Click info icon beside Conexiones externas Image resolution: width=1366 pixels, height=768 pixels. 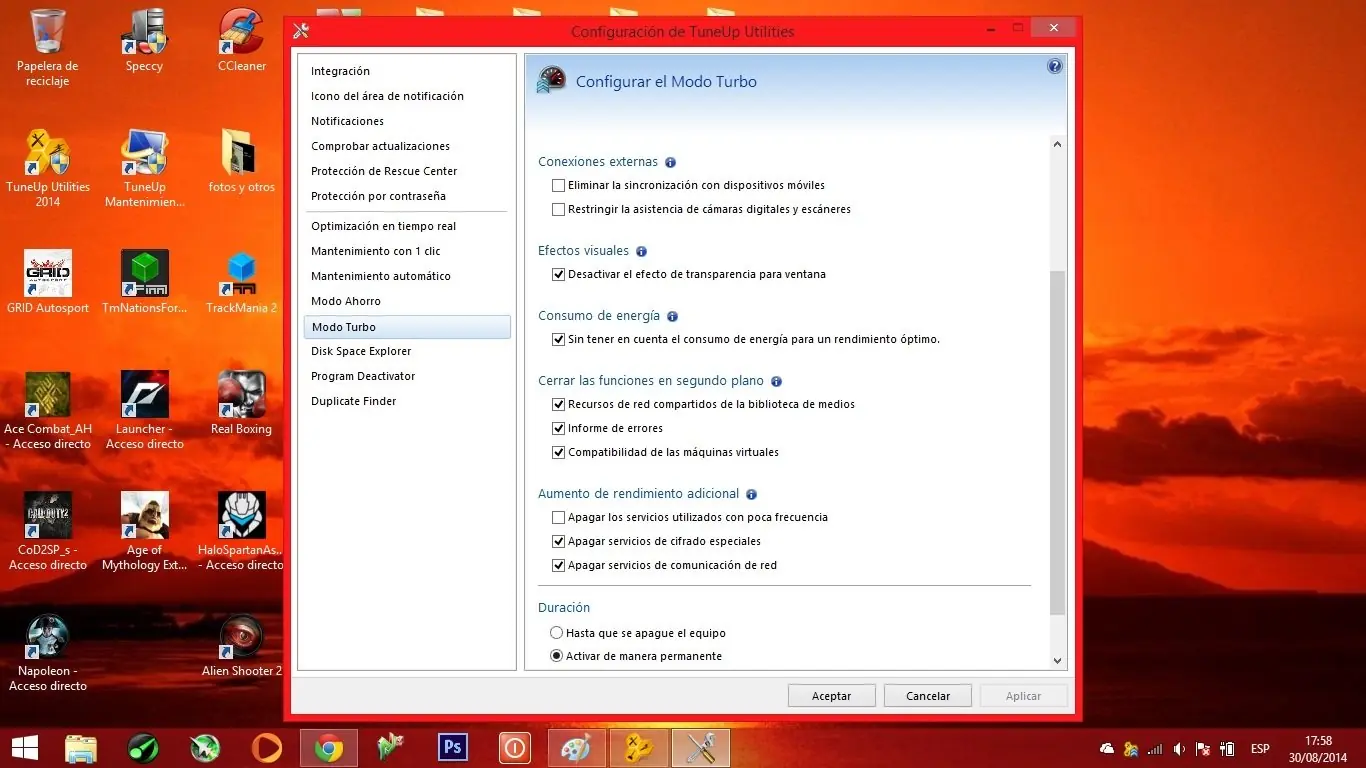[x=670, y=162]
